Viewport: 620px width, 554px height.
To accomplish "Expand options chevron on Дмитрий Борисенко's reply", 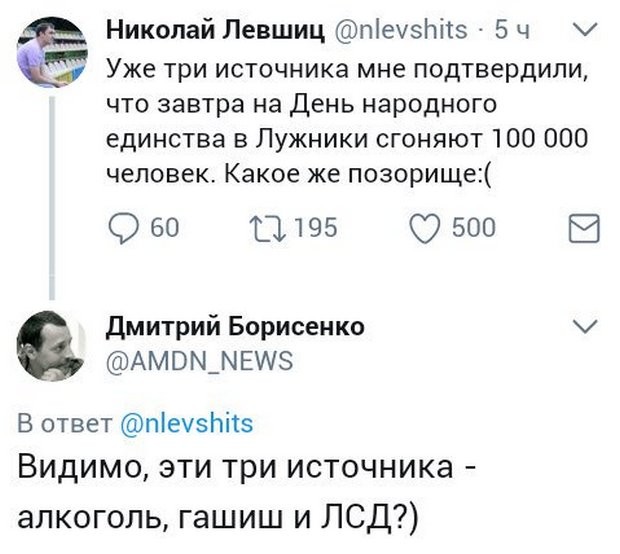I will pos(587,327).
